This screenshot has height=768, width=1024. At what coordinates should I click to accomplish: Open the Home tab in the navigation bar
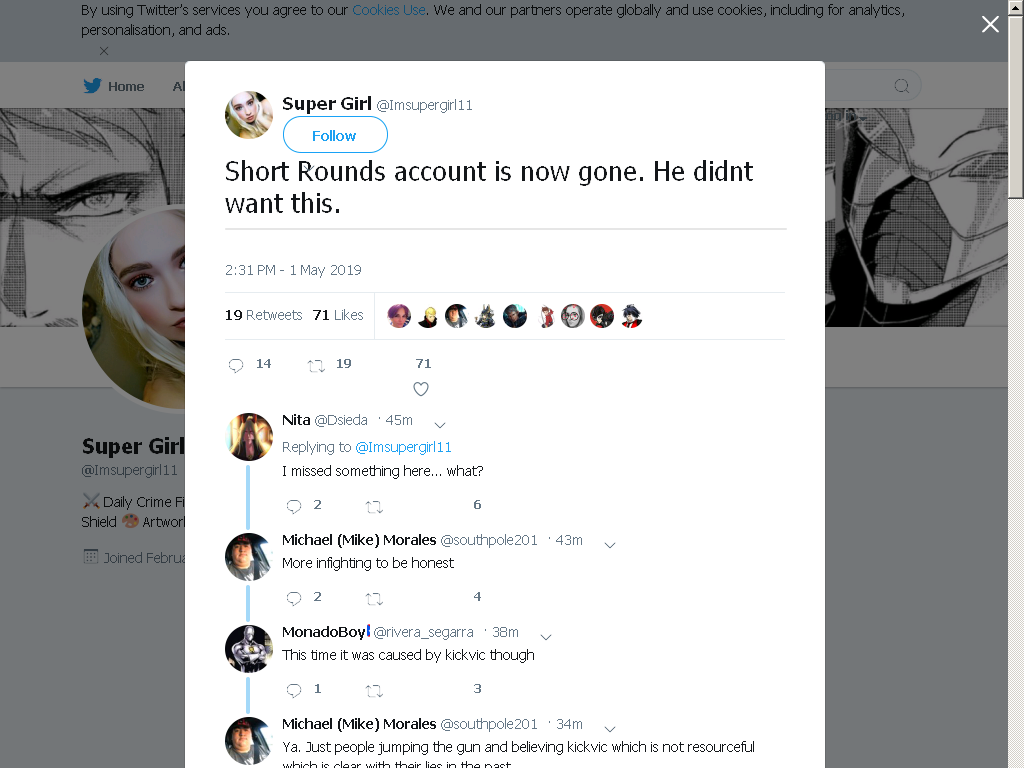pyautogui.click(x=126, y=86)
